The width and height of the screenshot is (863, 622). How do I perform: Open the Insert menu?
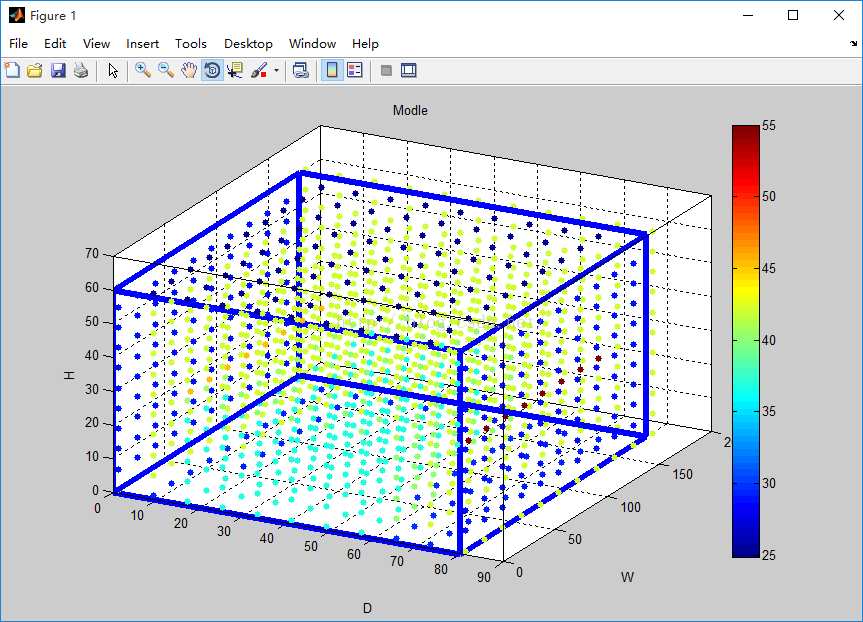click(142, 44)
